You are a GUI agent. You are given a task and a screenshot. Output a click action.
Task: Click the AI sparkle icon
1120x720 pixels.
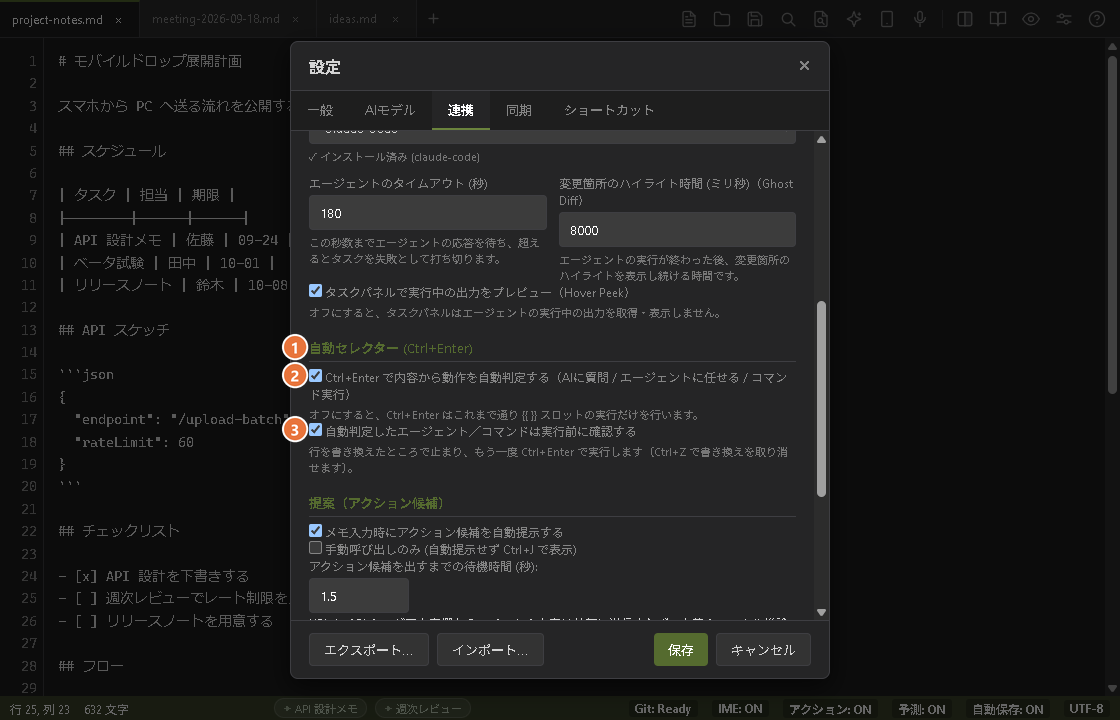point(854,19)
